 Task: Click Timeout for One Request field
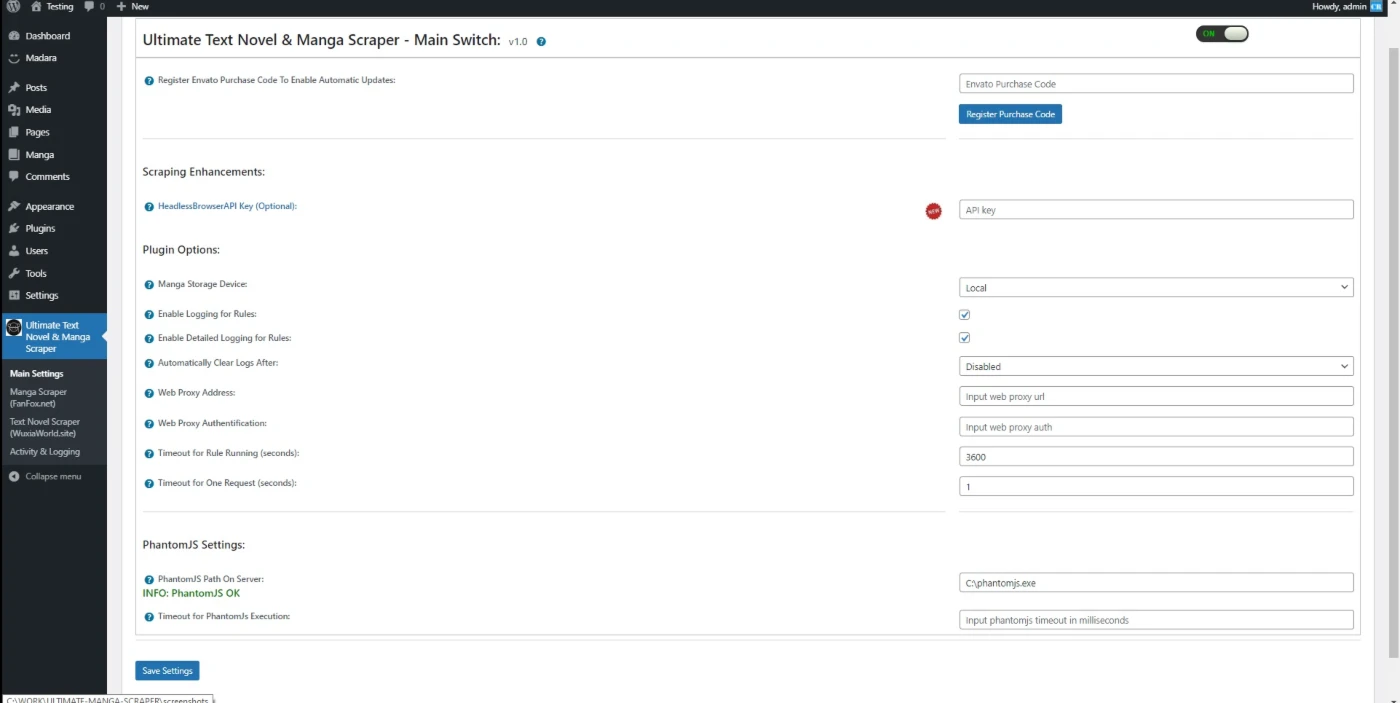(x=1156, y=486)
